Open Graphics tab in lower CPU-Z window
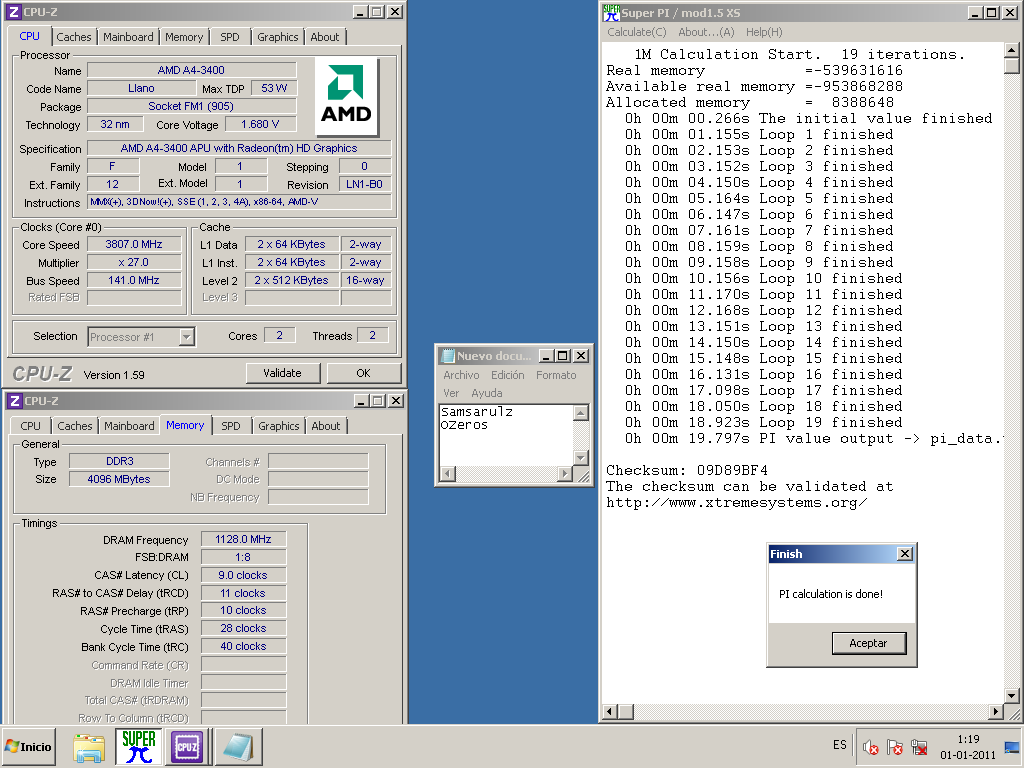Image resolution: width=1024 pixels, height=768 pixels. coord(278,426)
